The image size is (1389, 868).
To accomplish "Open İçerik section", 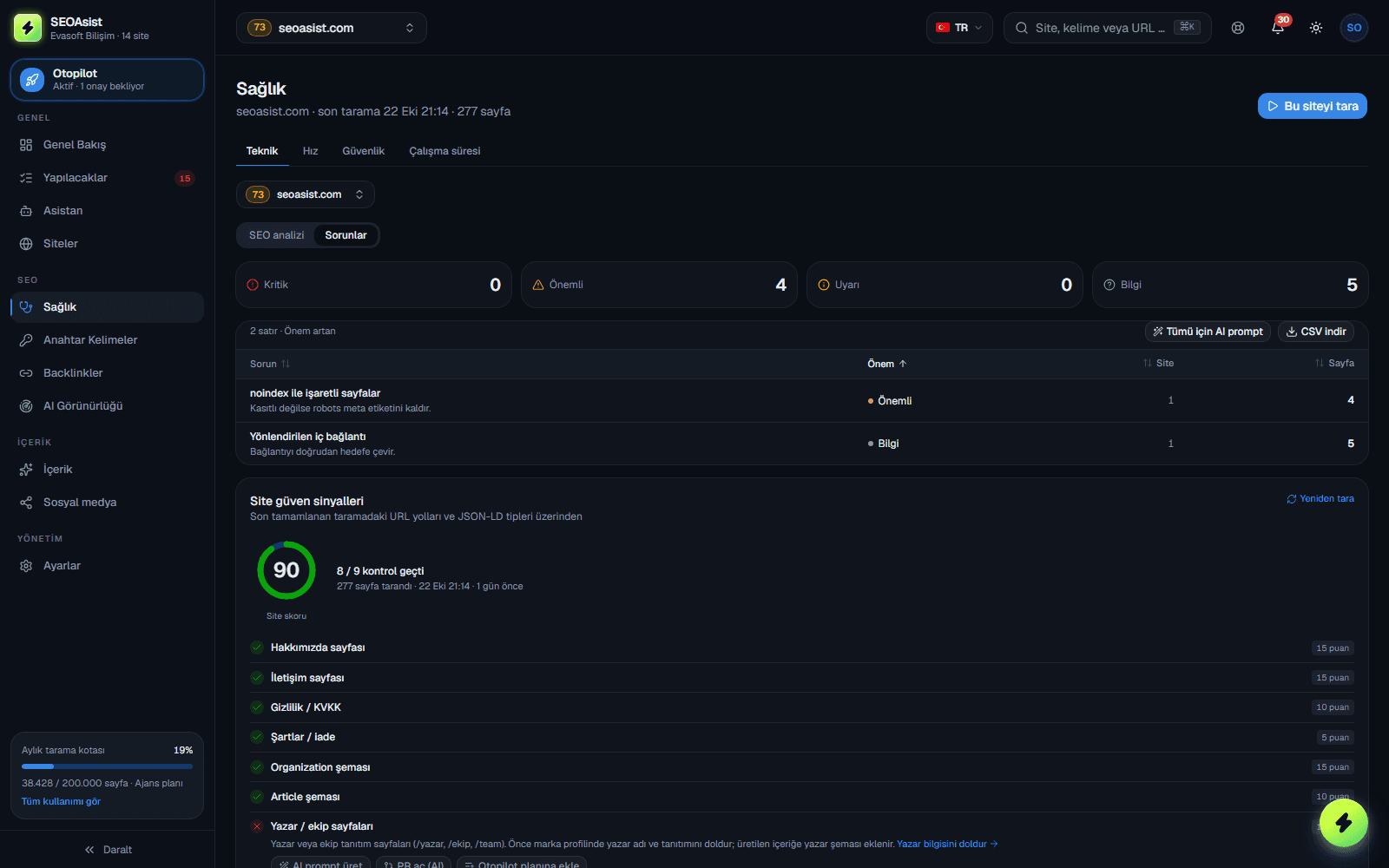I will [x=107, y=470].
